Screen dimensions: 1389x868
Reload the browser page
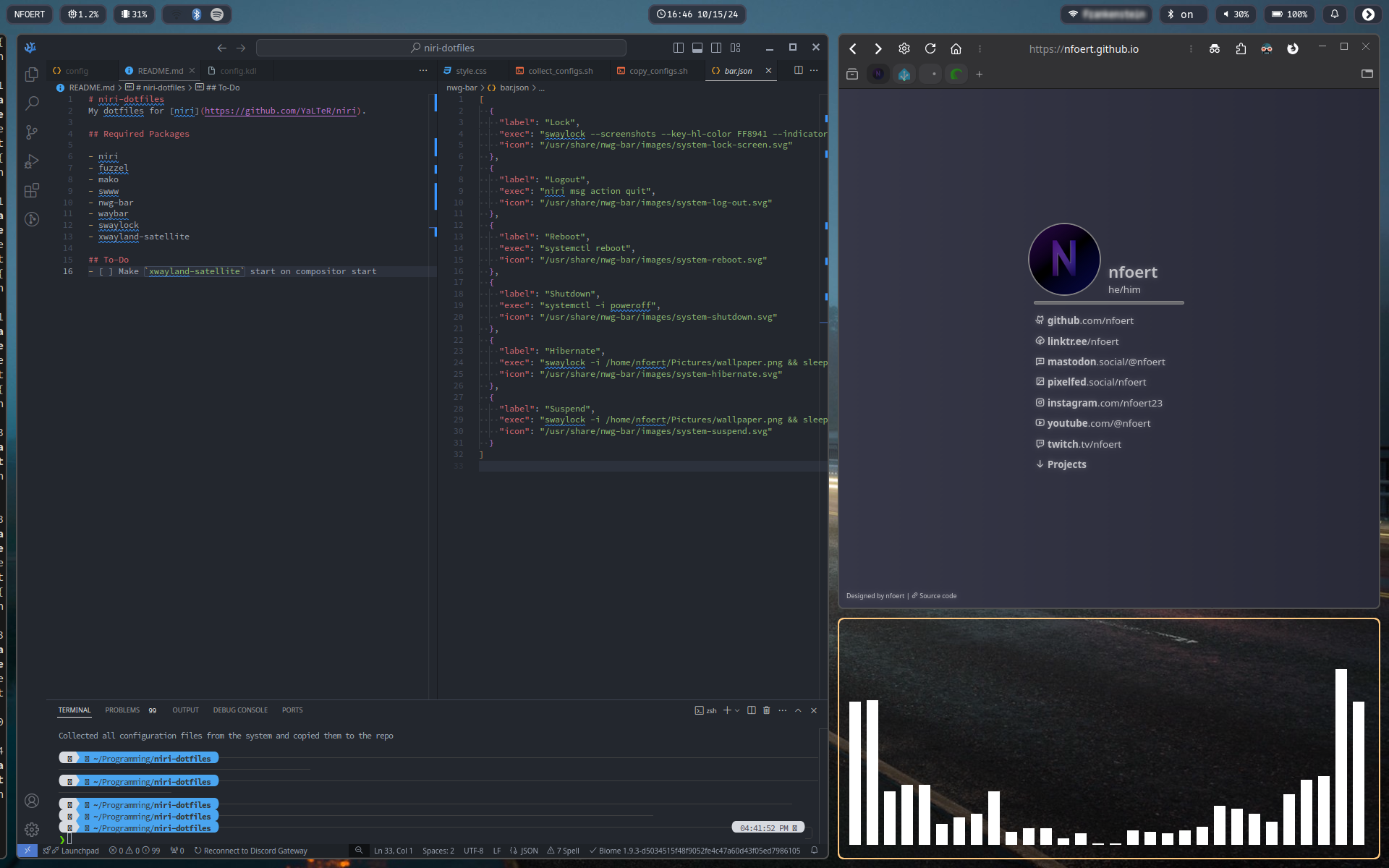click(930, 48)
